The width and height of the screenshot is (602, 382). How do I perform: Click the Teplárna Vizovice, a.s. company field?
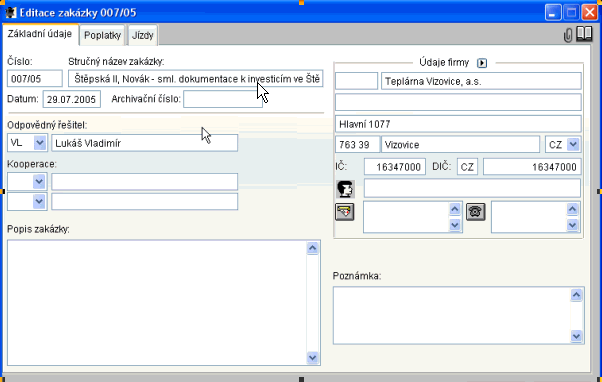[x=481, y=81]
